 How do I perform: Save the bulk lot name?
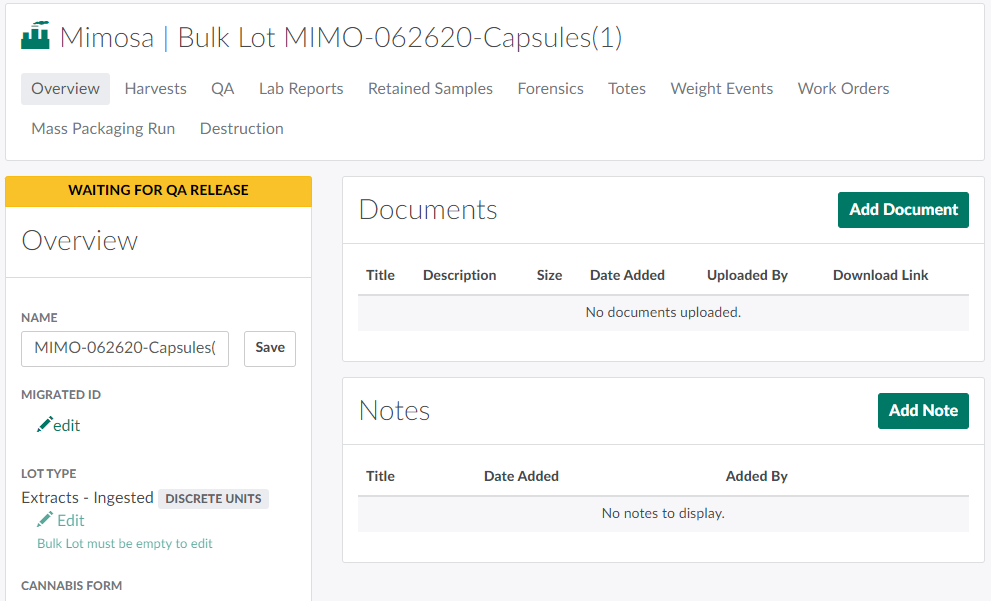click(270, 348)
